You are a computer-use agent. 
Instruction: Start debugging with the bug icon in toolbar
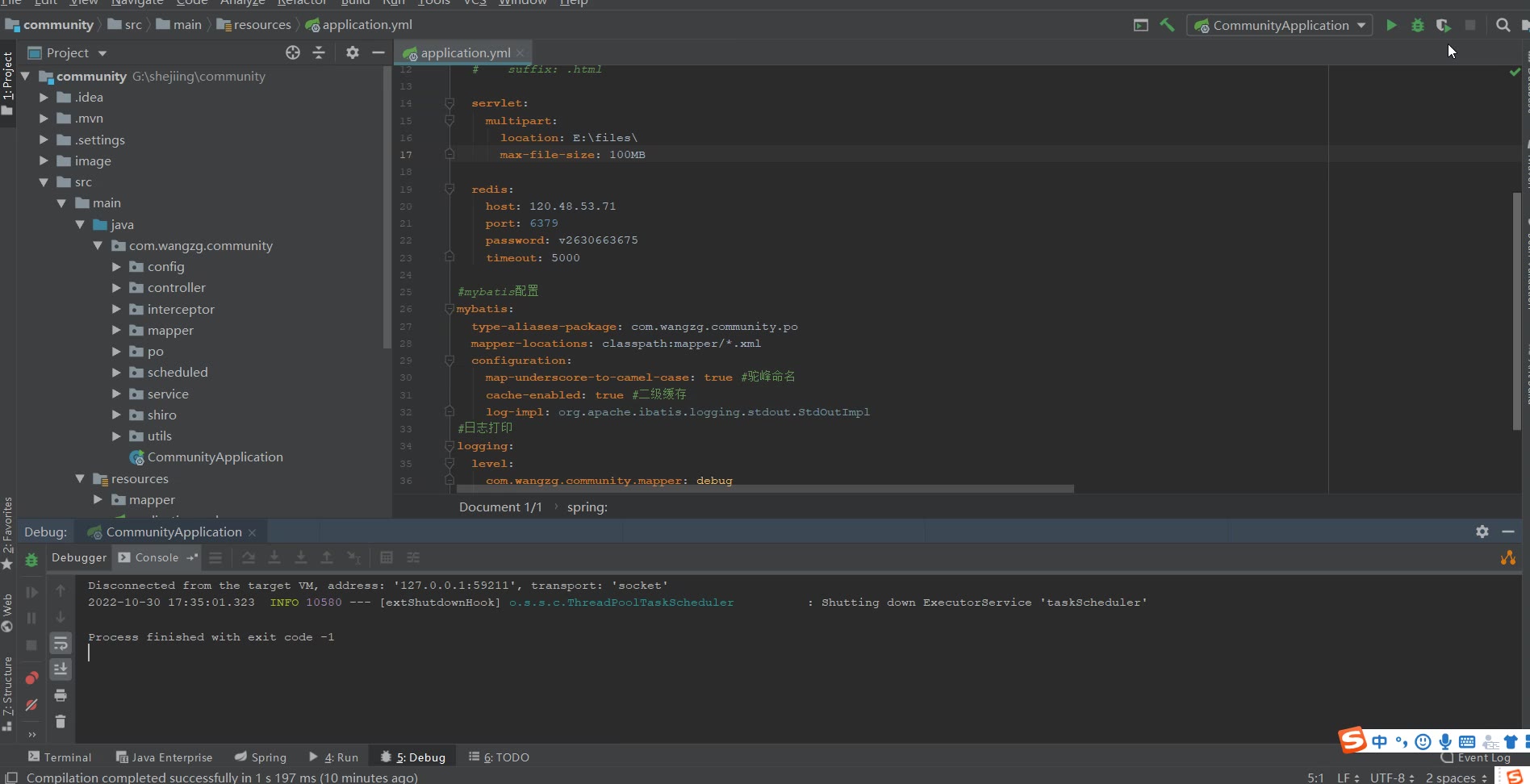tap(1417, 26)
